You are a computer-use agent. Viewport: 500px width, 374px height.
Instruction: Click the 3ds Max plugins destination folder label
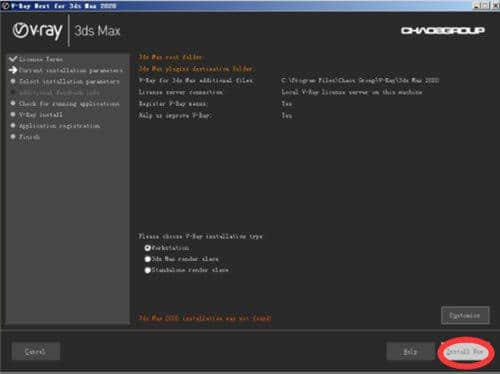tap(196, 69)
